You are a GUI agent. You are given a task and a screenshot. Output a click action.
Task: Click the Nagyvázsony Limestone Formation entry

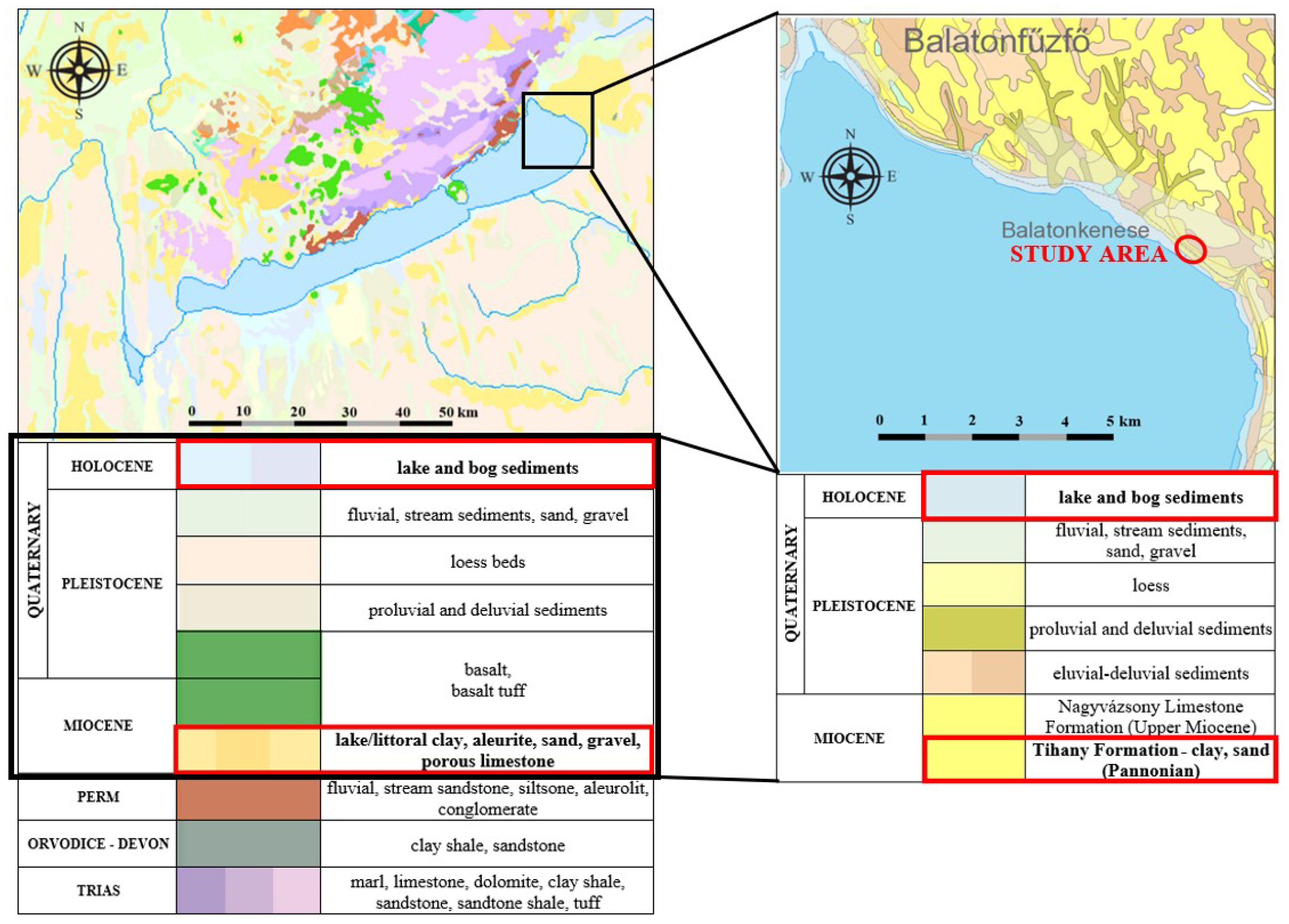pyautogui.click(x=1150, y=716)
